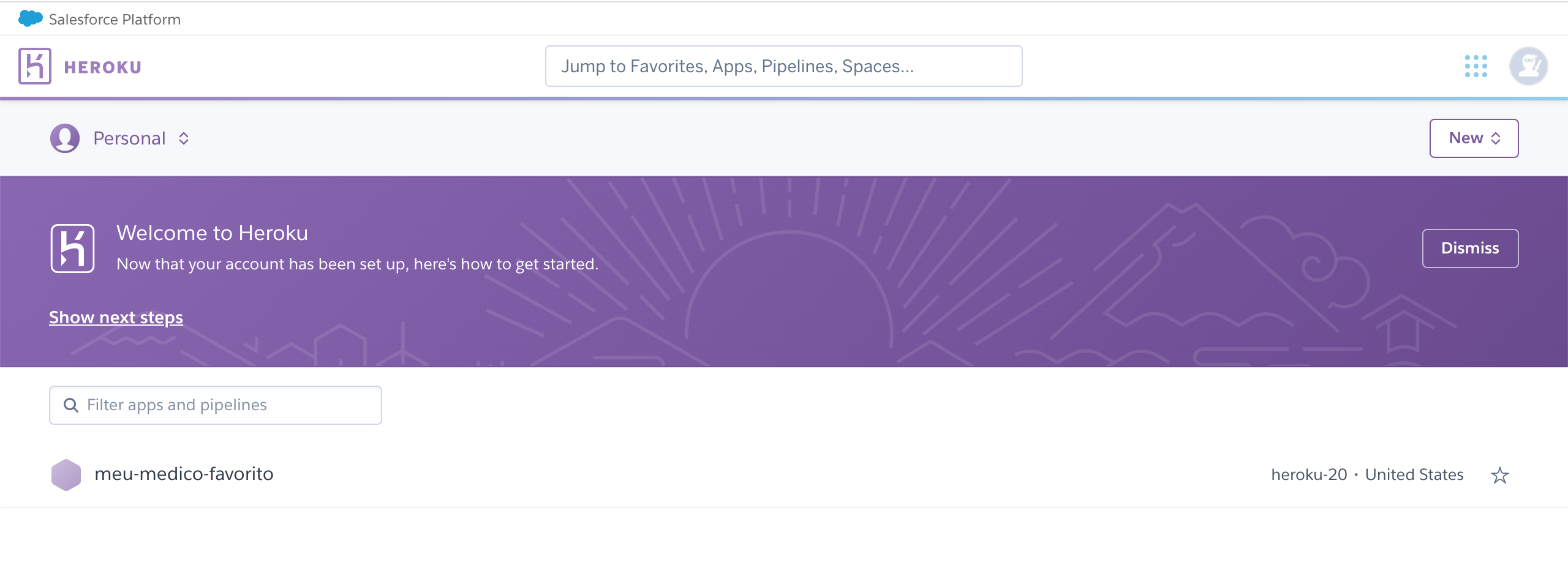The height and width of the screenshot is (573, 1568).
Task: Click the United States region label
Action: point(1414,474)
